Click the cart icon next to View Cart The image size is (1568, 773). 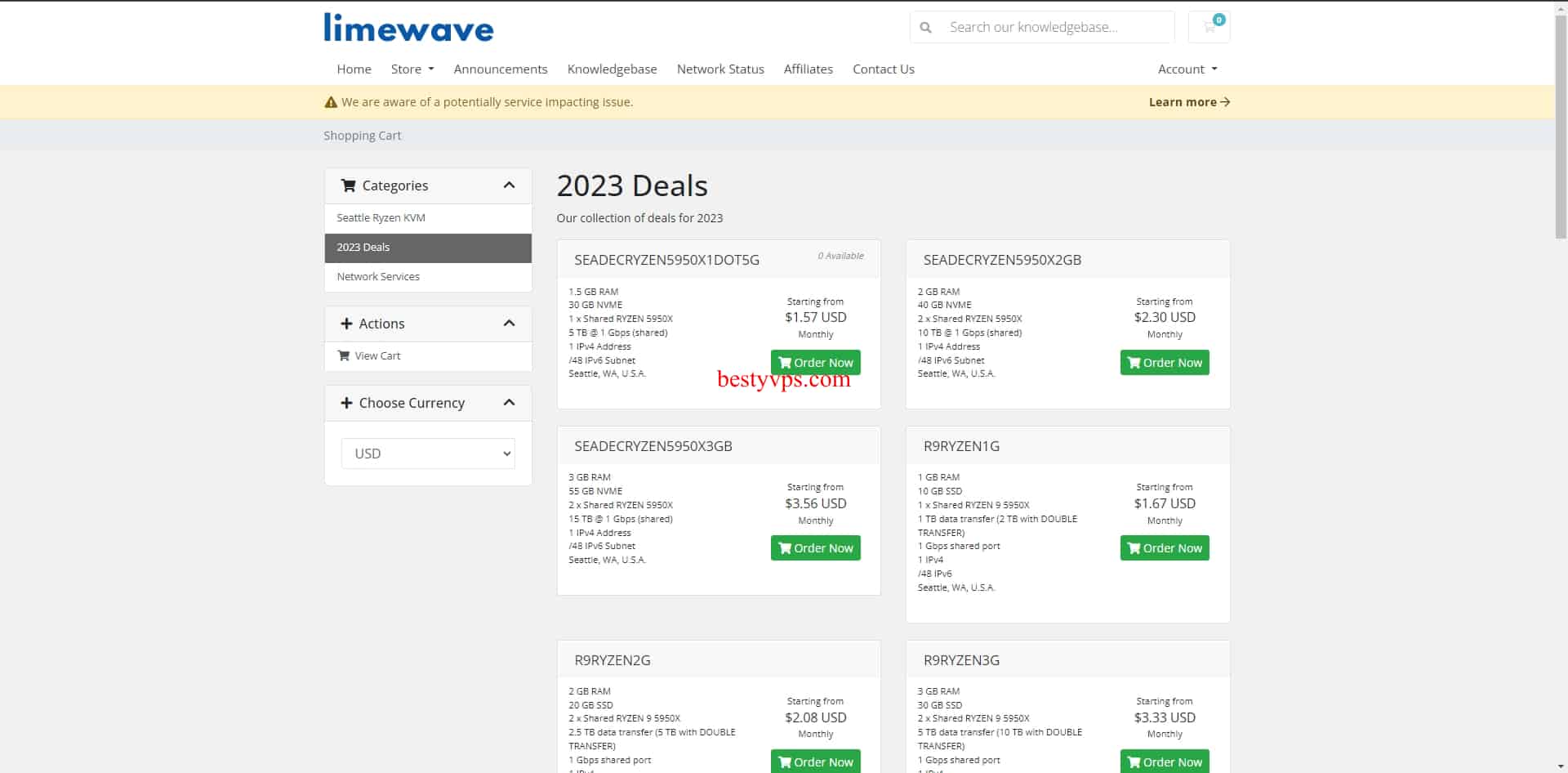pyautogui.click(x=344, y=355)
